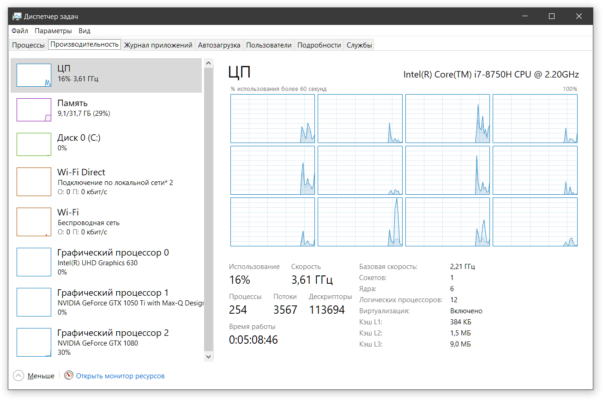Click the 3,61 ГГц speed value
The image size is (603, 400).
[312, 280]
